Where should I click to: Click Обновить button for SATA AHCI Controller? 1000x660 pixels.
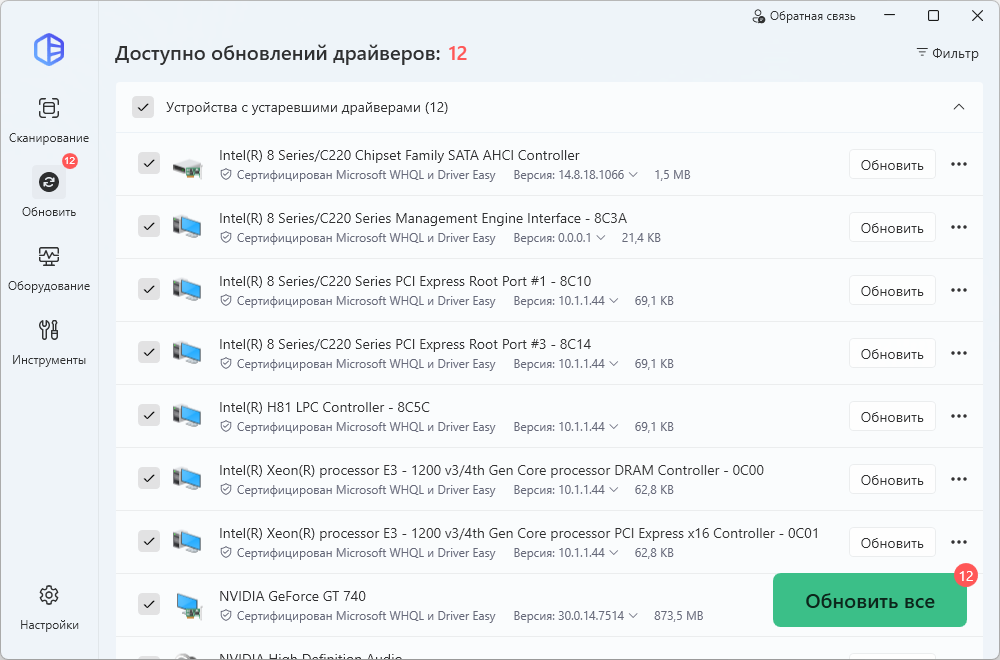pyautogui.click(x=892, y=165)
